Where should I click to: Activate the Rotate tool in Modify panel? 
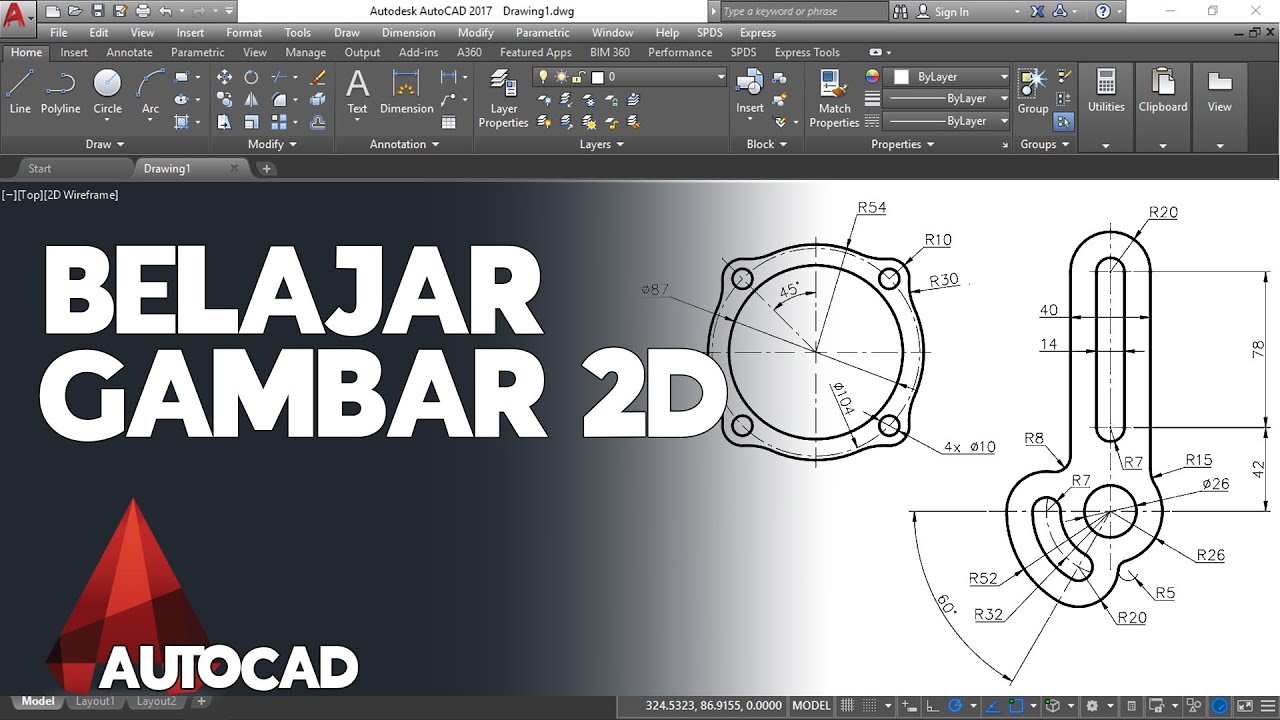(252, 77)
